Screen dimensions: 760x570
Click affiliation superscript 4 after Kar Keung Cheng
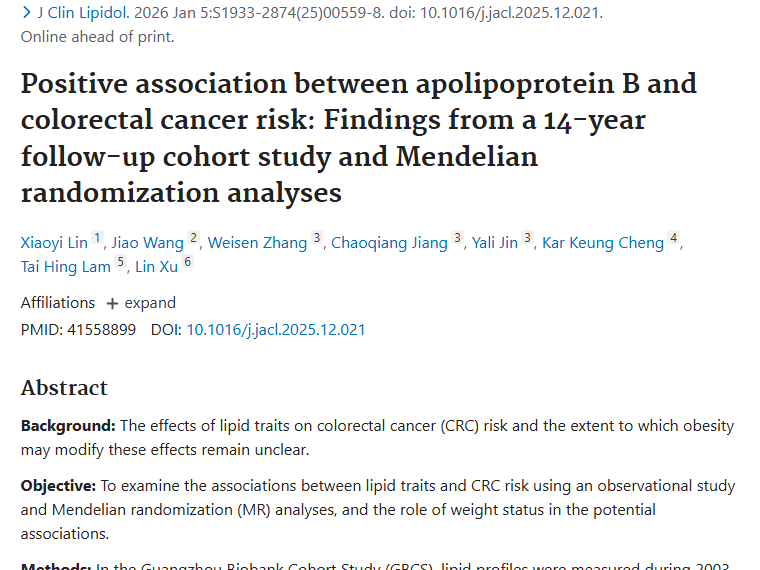[x=674, y=238]
